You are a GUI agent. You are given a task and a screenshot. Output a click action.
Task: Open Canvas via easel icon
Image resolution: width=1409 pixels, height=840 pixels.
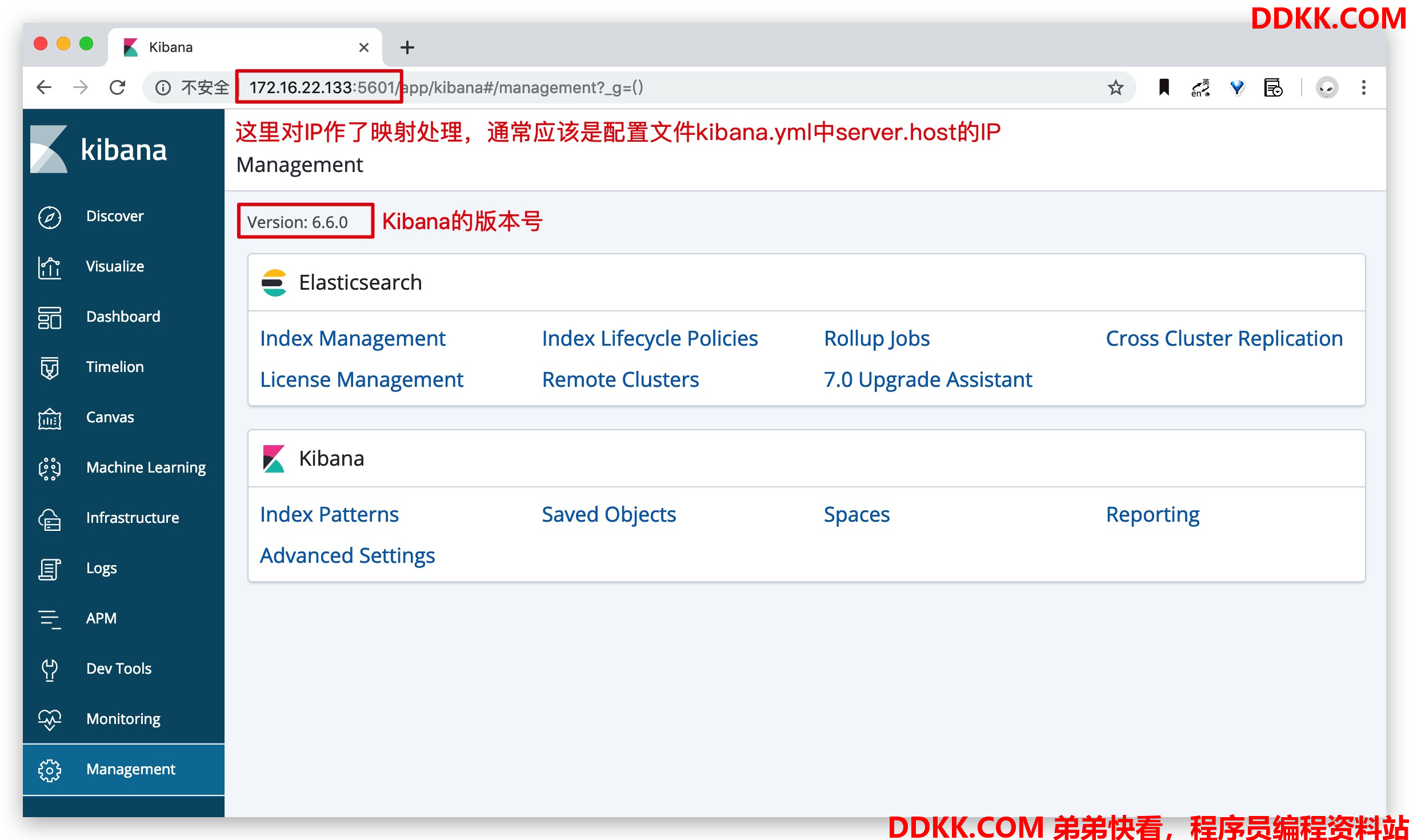(50, 418)
